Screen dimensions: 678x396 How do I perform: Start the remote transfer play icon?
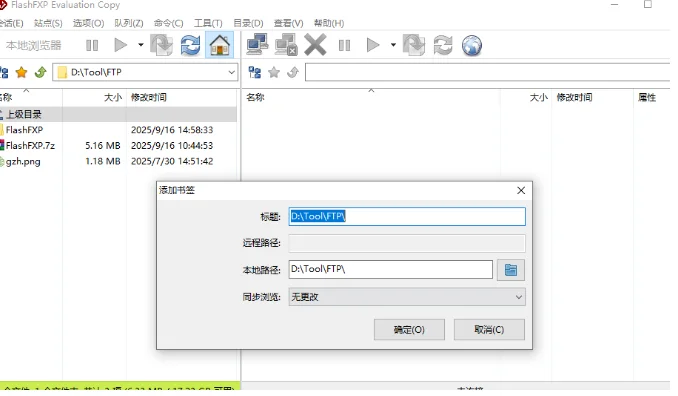(x=373, y=45)
